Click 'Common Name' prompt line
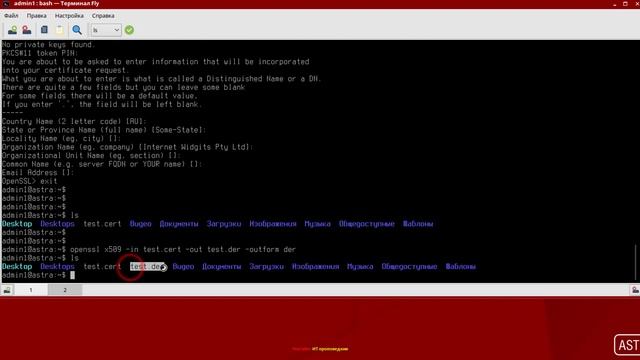This screenshot has width=640, height=360. tap(102, 164)
